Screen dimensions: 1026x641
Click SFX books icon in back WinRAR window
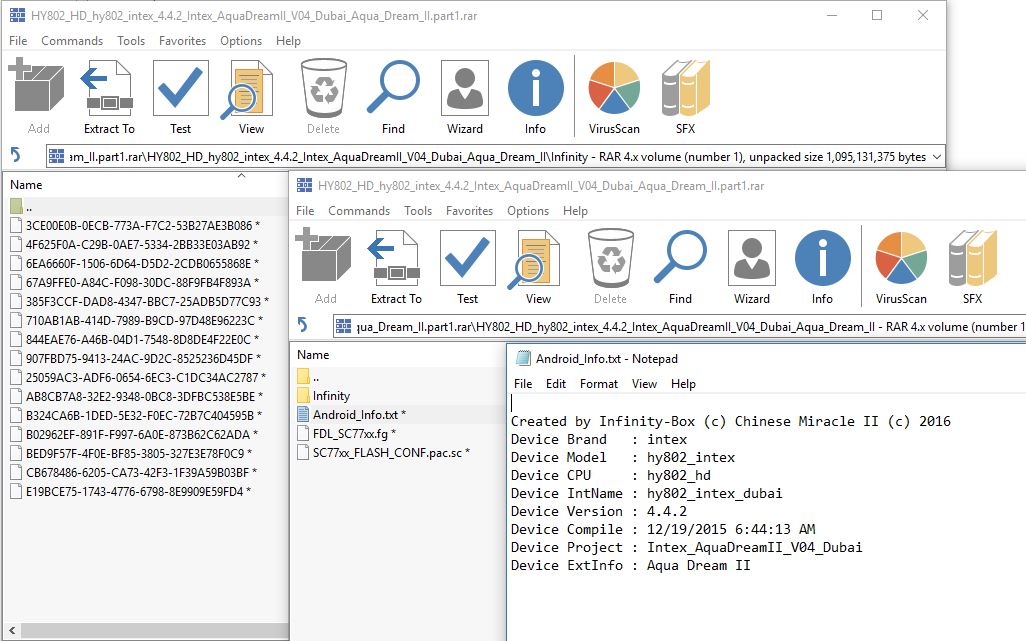pos(685,88)
